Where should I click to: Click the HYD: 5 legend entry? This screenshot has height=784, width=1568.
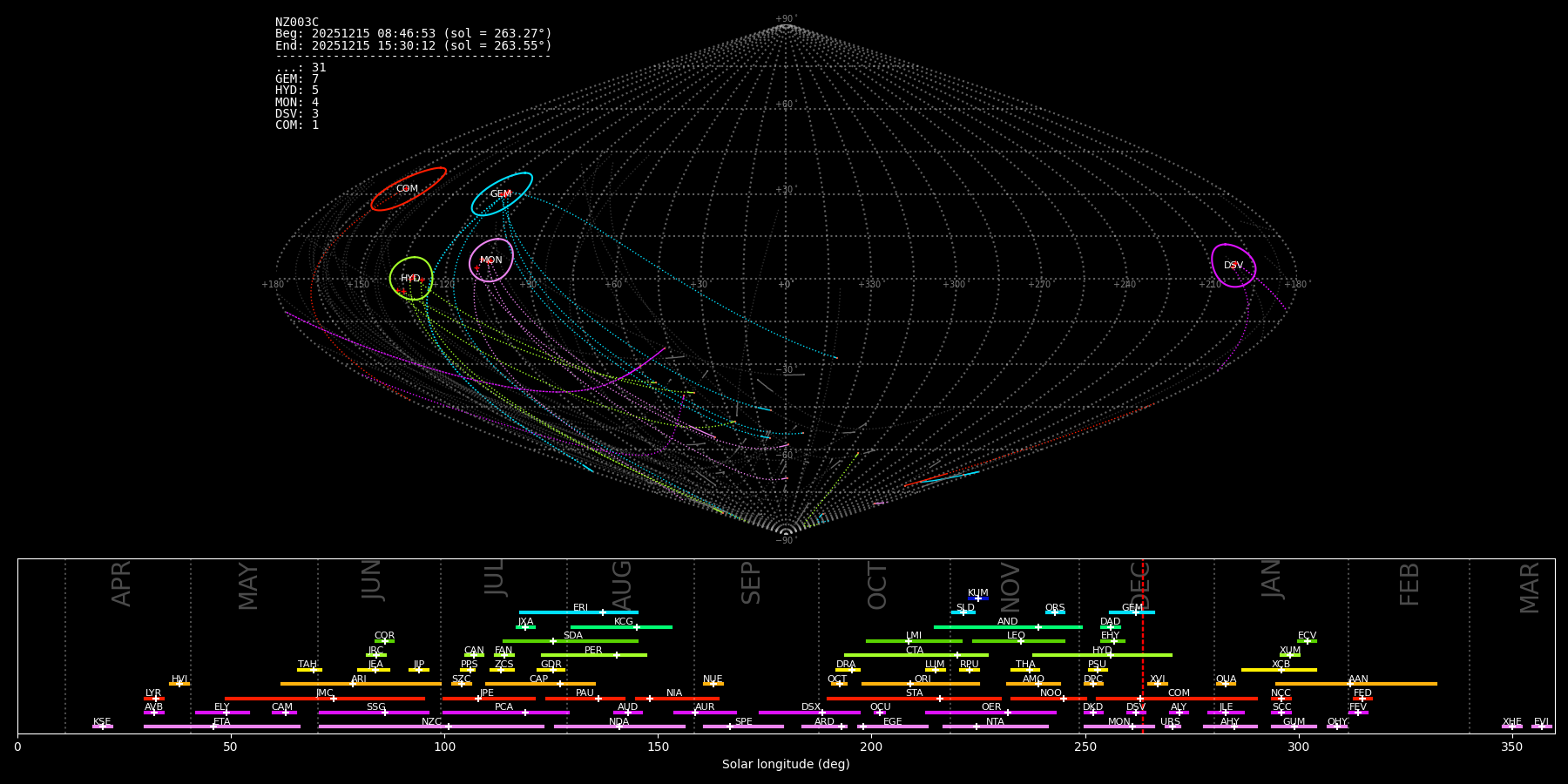click(x=297, y=91)
